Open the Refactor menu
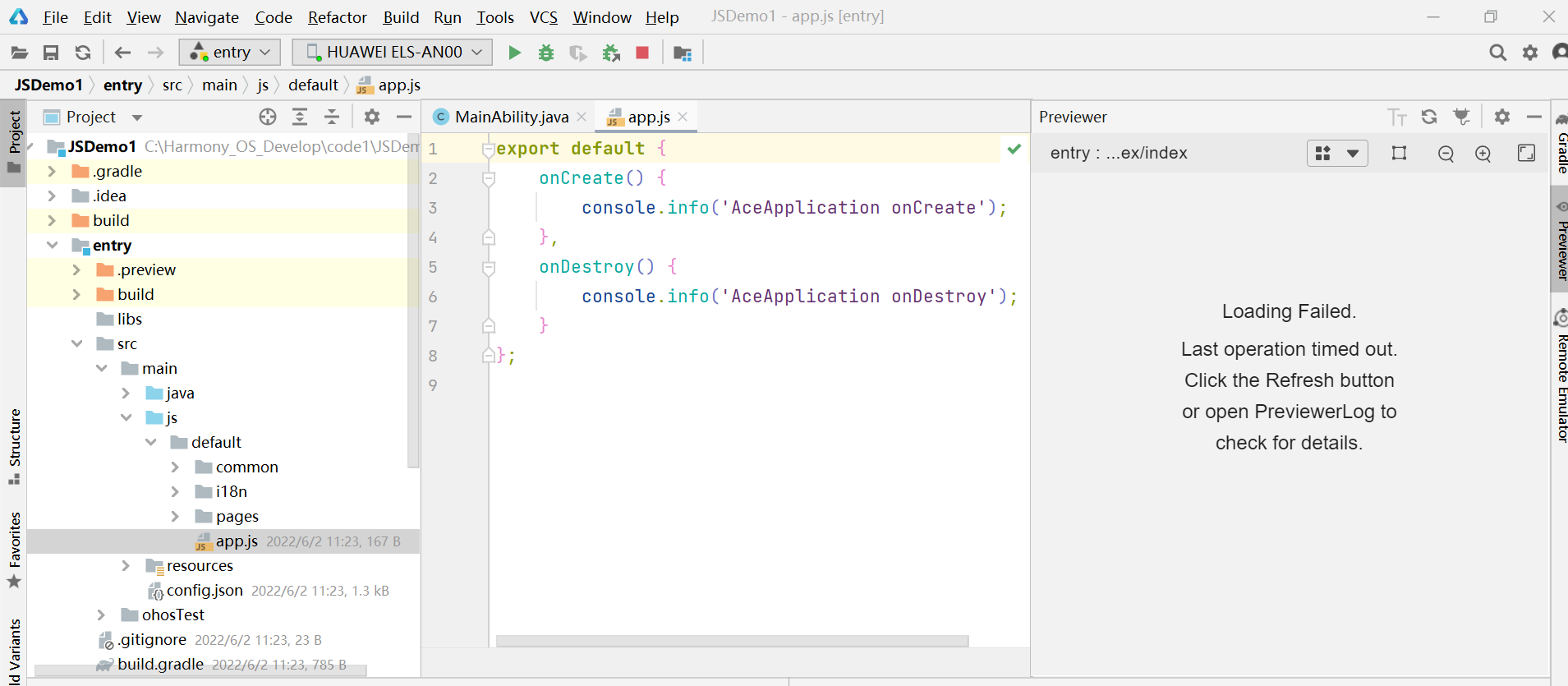 (337, 17)
